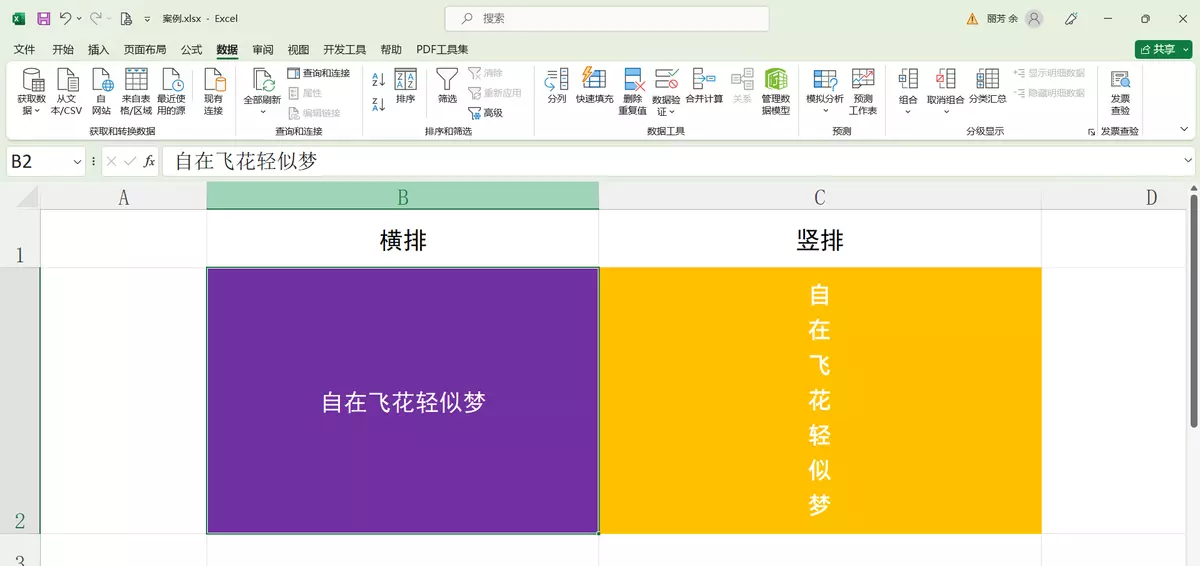
Task: Click the 共享 (Share) button
Action: pyautogui.click(x=1164, y=49)
